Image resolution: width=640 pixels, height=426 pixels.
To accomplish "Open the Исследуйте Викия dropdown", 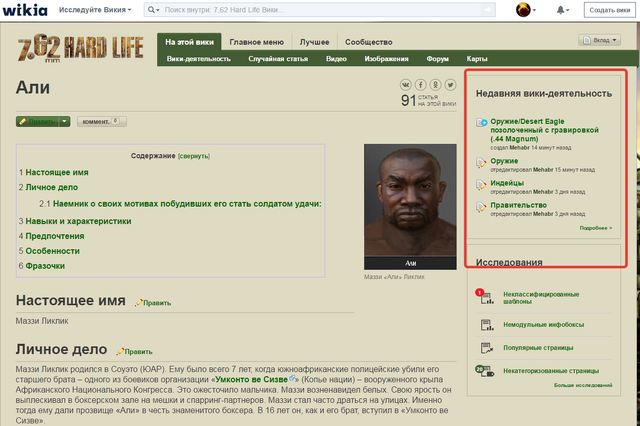I will coord(95,10).
